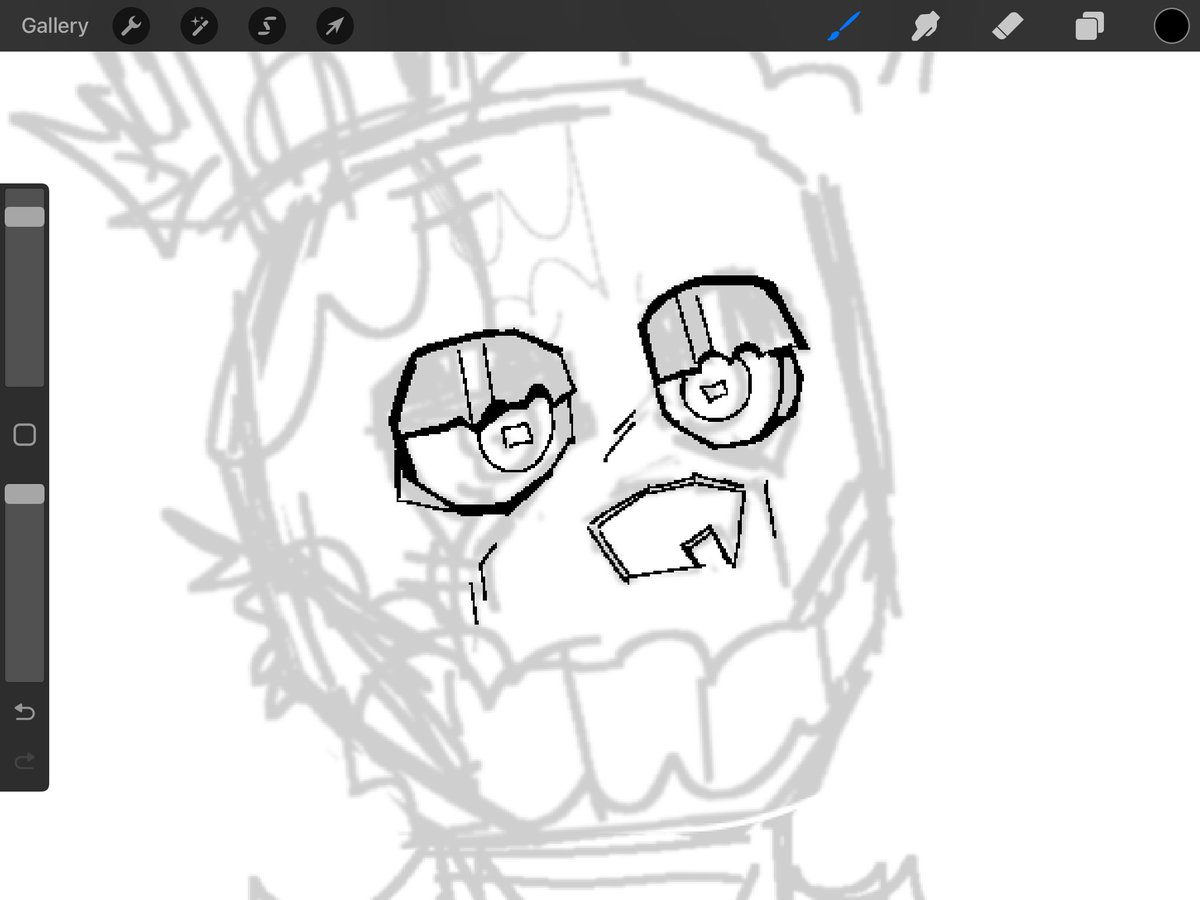The width and height of the screenshot is (1200, 900).
Task: Open the Eraser brush library
Action: pos(1007,26)
